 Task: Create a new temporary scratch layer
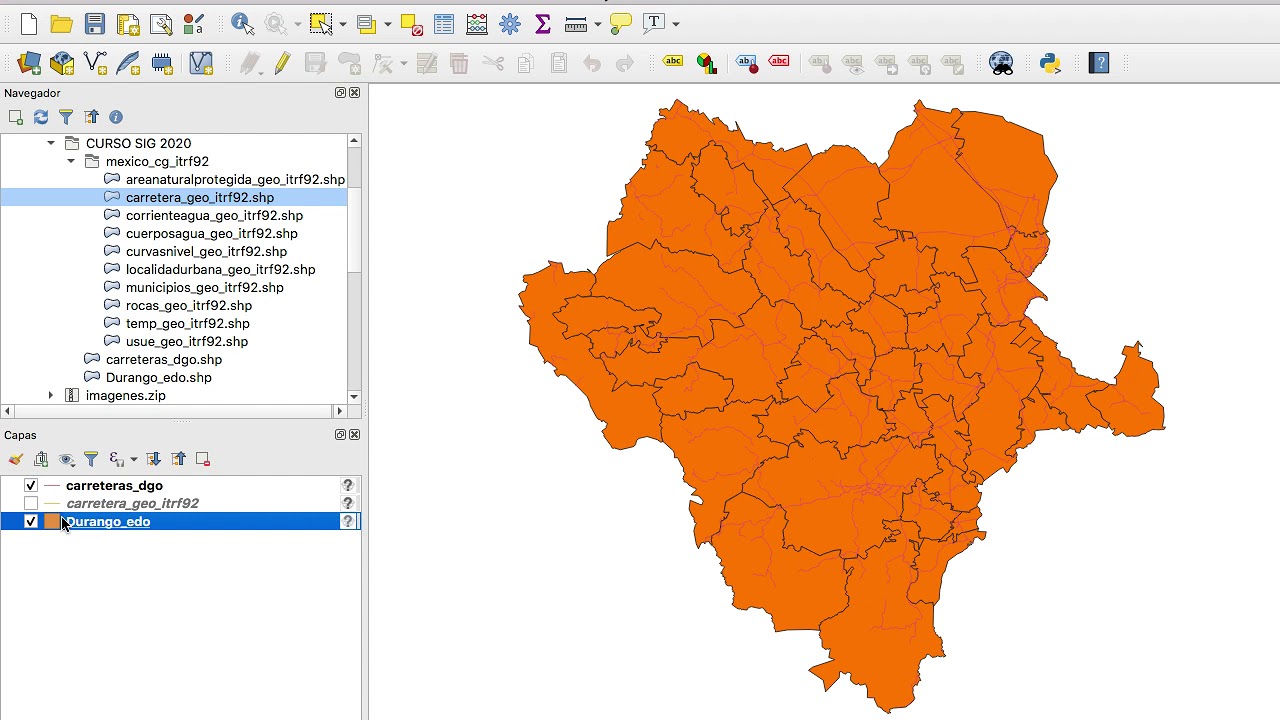pyautogui.click(x=162, y=63)
